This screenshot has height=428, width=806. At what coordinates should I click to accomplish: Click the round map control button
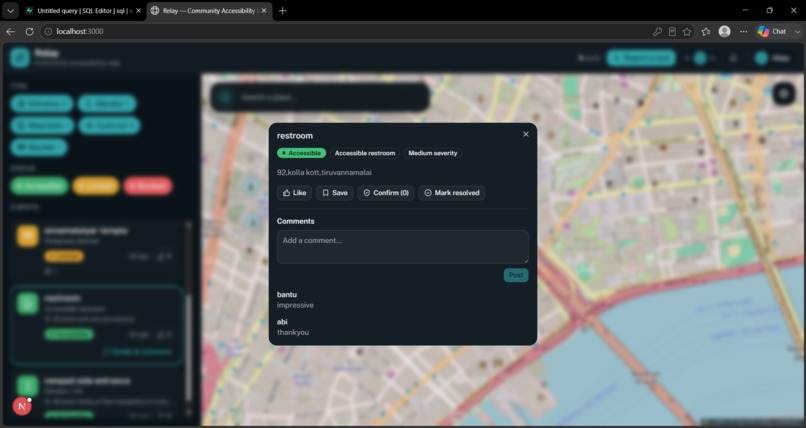click(x=784, y=94)
